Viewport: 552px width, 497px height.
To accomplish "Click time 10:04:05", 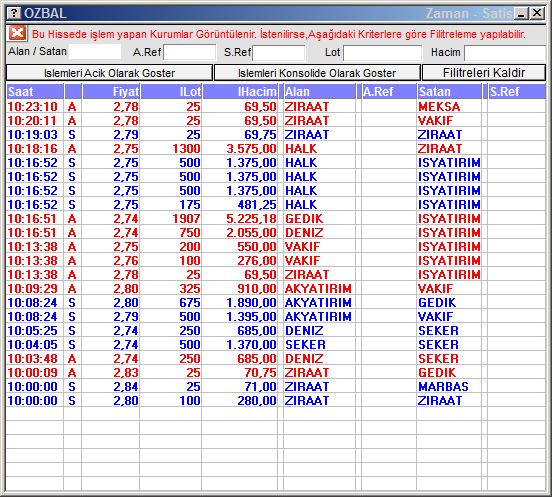I will pos(32,345).
